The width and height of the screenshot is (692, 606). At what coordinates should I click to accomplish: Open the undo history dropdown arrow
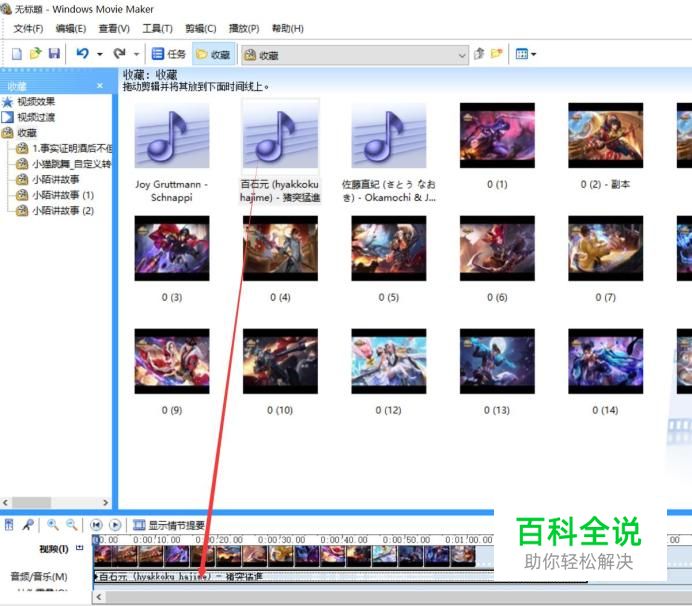(x=100, y=54)
